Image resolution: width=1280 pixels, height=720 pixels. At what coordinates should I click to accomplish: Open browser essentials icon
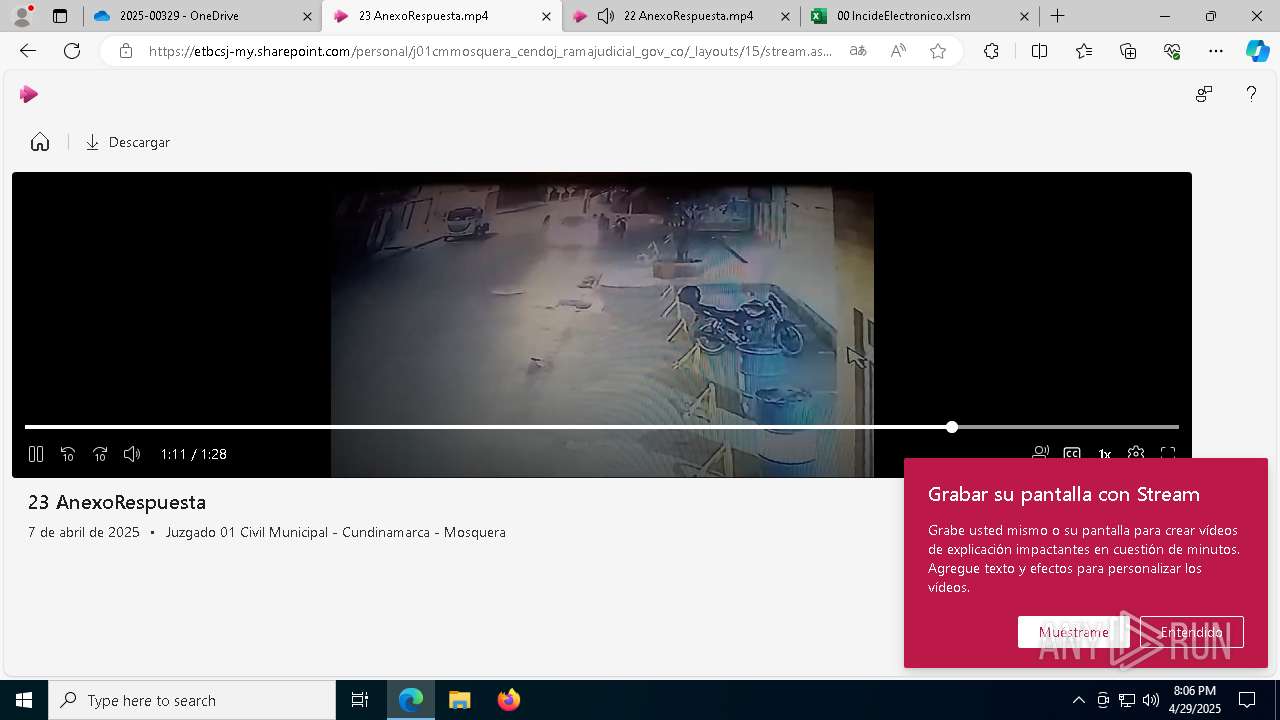[1172, 51]
